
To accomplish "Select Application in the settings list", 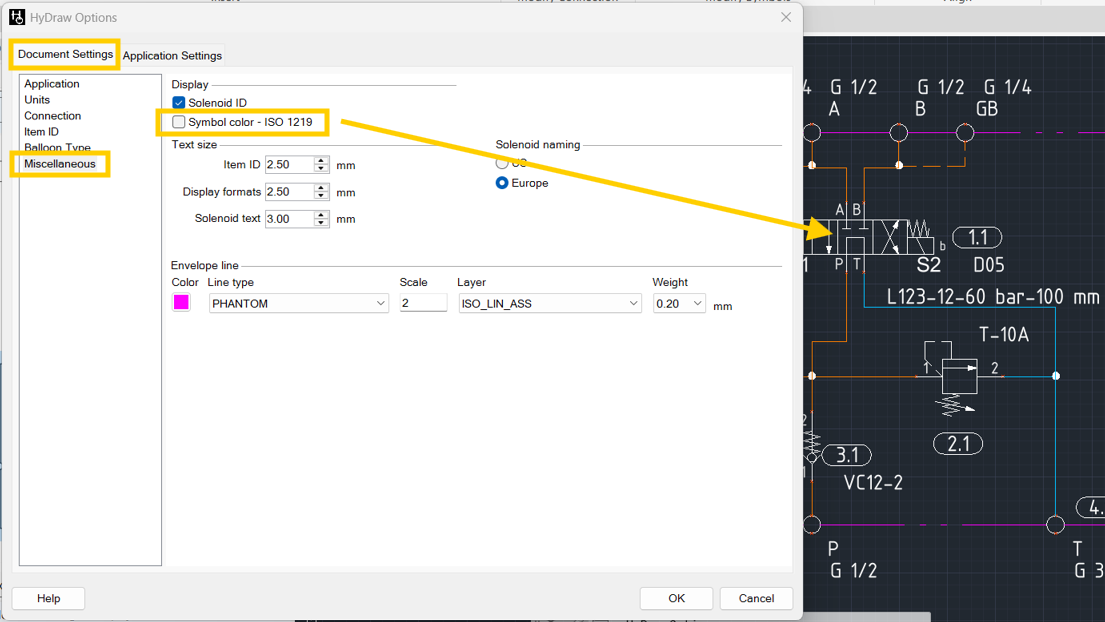I will click(x=51, y=84).
